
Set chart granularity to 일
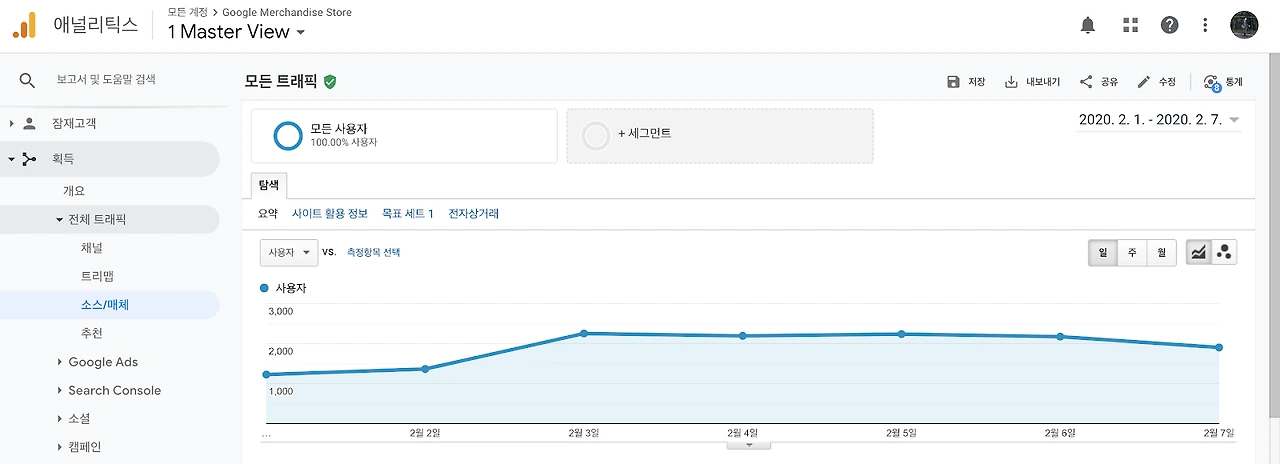[1103, 253]
